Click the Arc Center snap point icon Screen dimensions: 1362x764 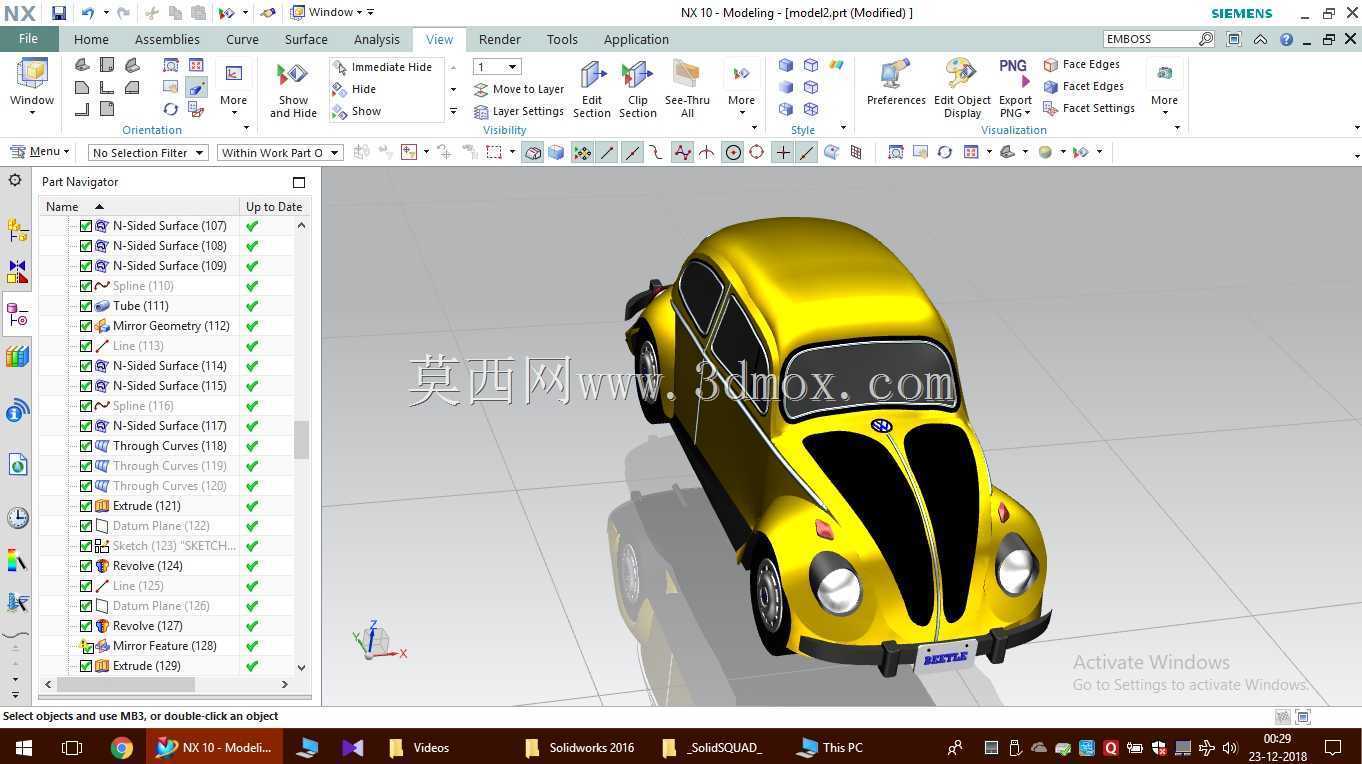[x=733, y=152]
